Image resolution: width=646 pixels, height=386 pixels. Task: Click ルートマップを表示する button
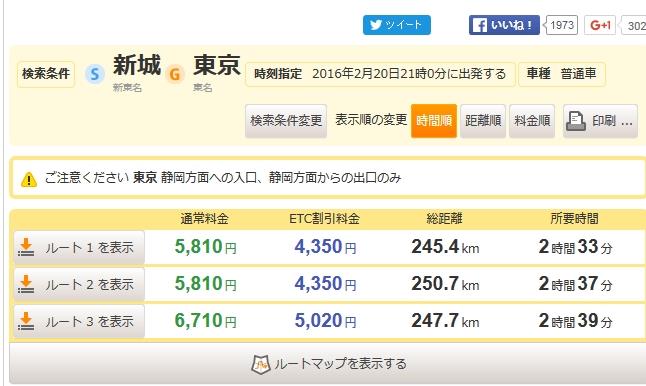tap(328, 364)
